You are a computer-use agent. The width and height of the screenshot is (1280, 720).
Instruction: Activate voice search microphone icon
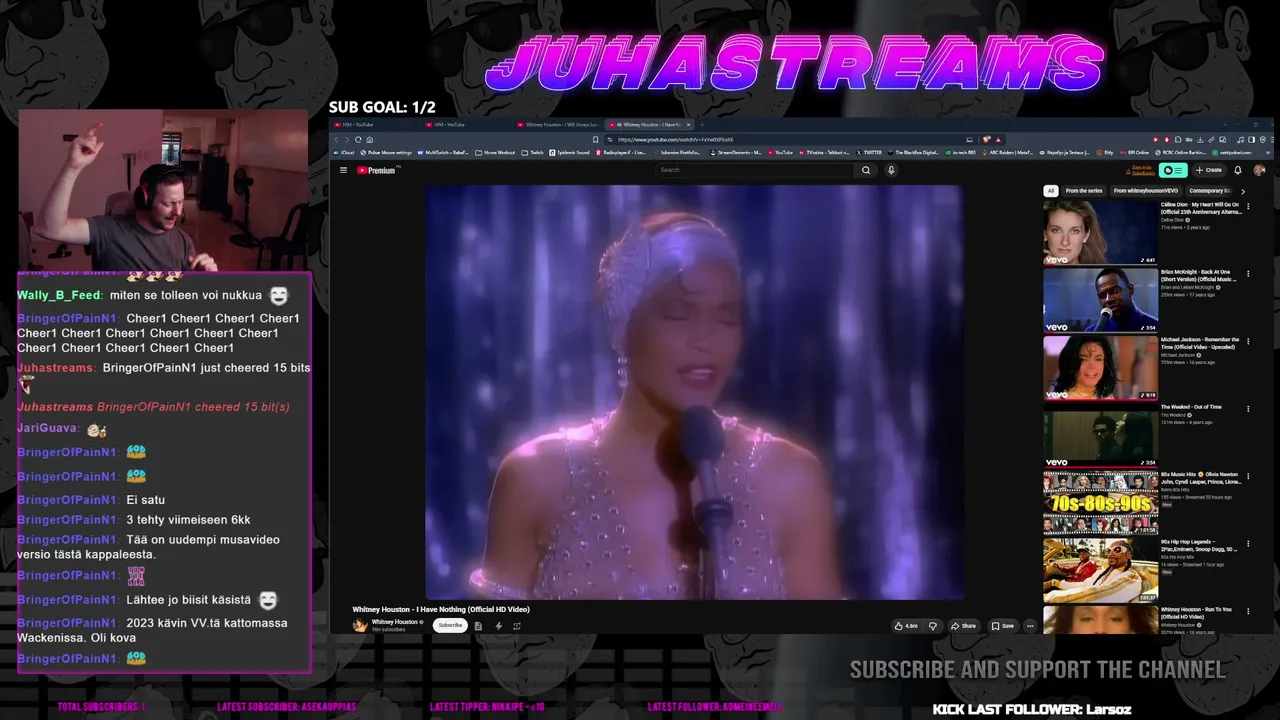click(x=891, y=170)
